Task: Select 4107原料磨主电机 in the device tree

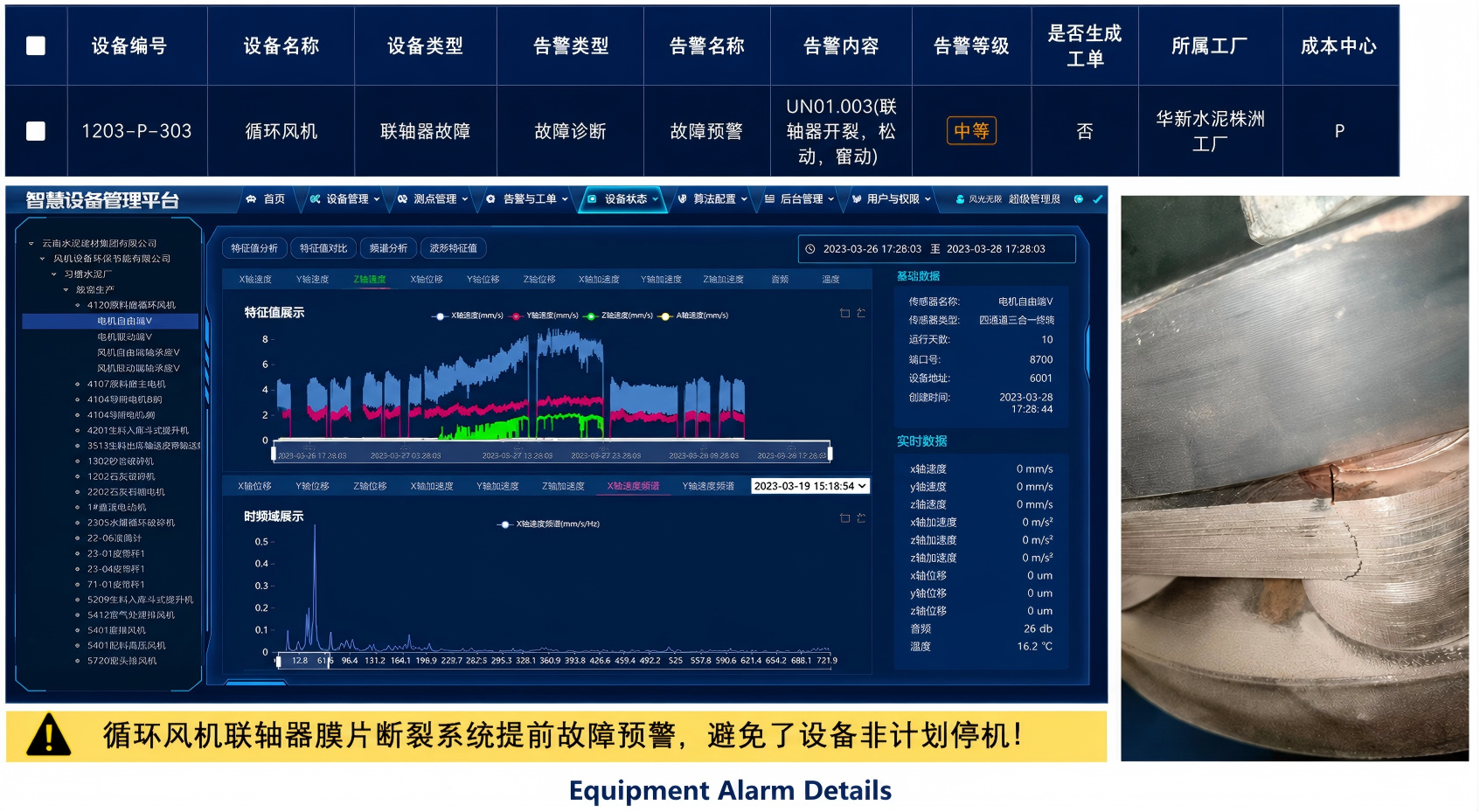Action: coord(126,385)
